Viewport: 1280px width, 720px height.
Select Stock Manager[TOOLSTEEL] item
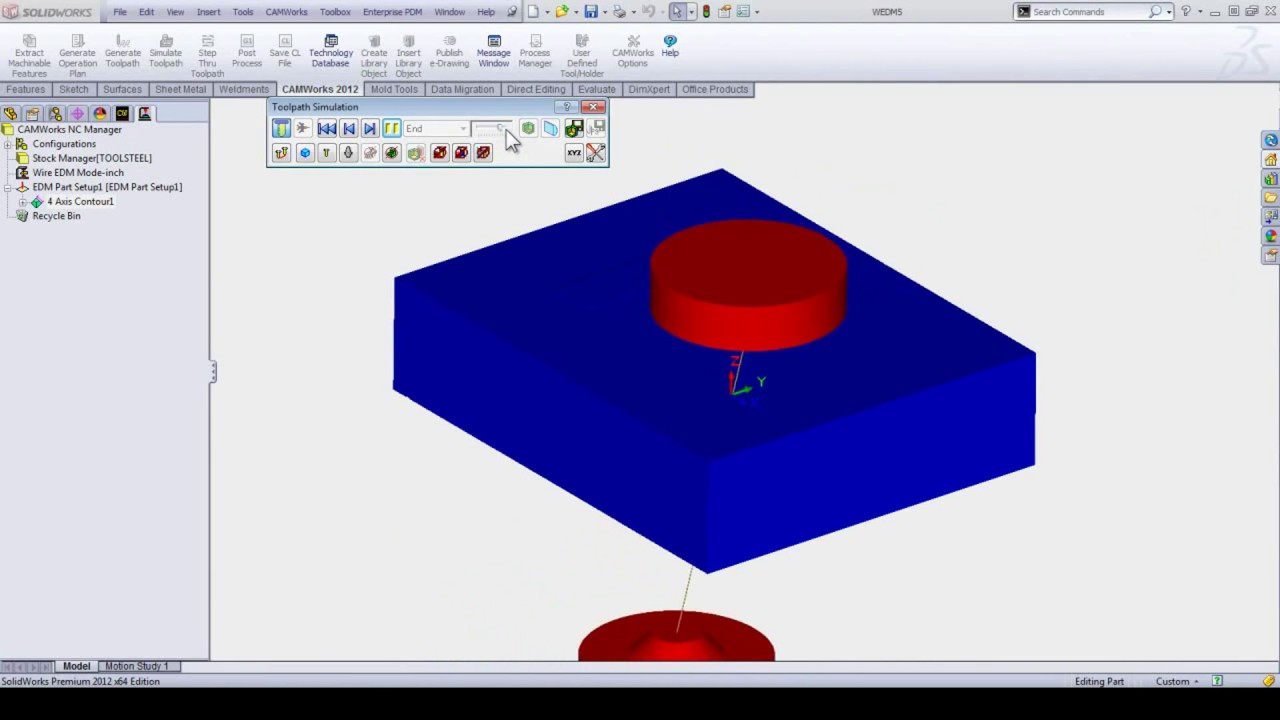(92, 158)
